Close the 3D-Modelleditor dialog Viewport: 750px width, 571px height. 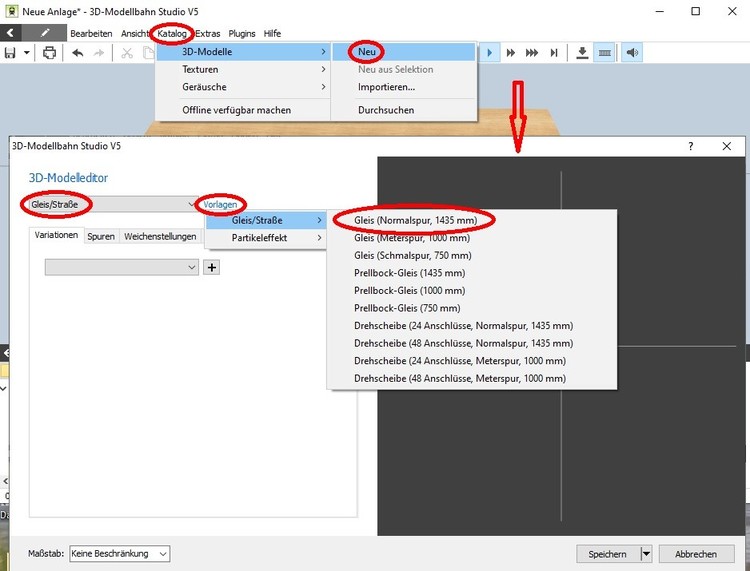727,146
